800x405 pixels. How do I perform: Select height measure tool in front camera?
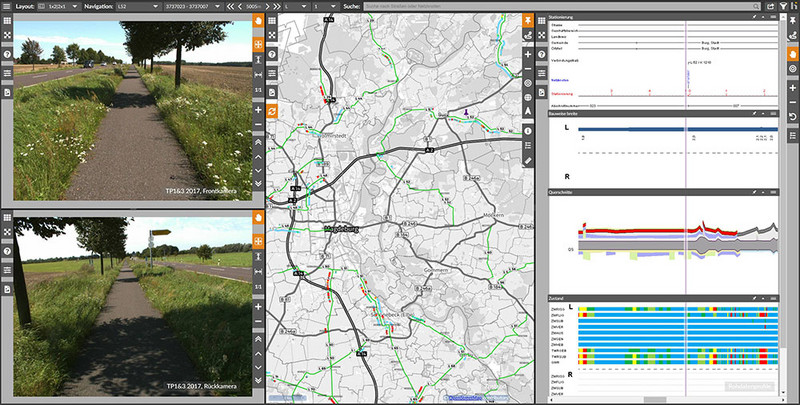(258, 59)
